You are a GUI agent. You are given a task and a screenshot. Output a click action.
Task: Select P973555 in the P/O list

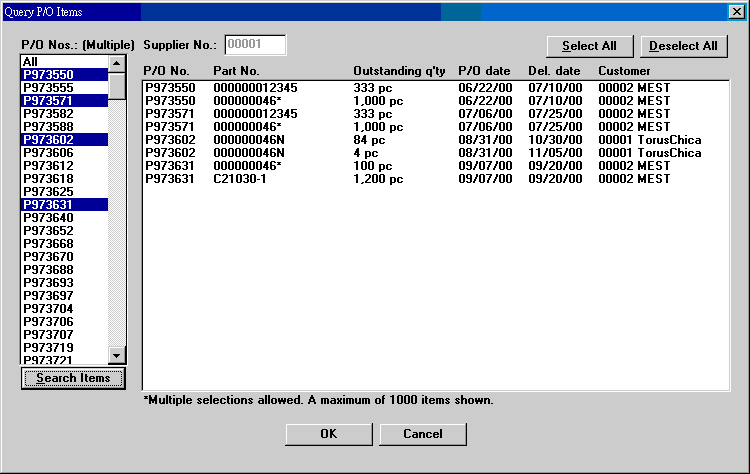[x=64, y=88]
